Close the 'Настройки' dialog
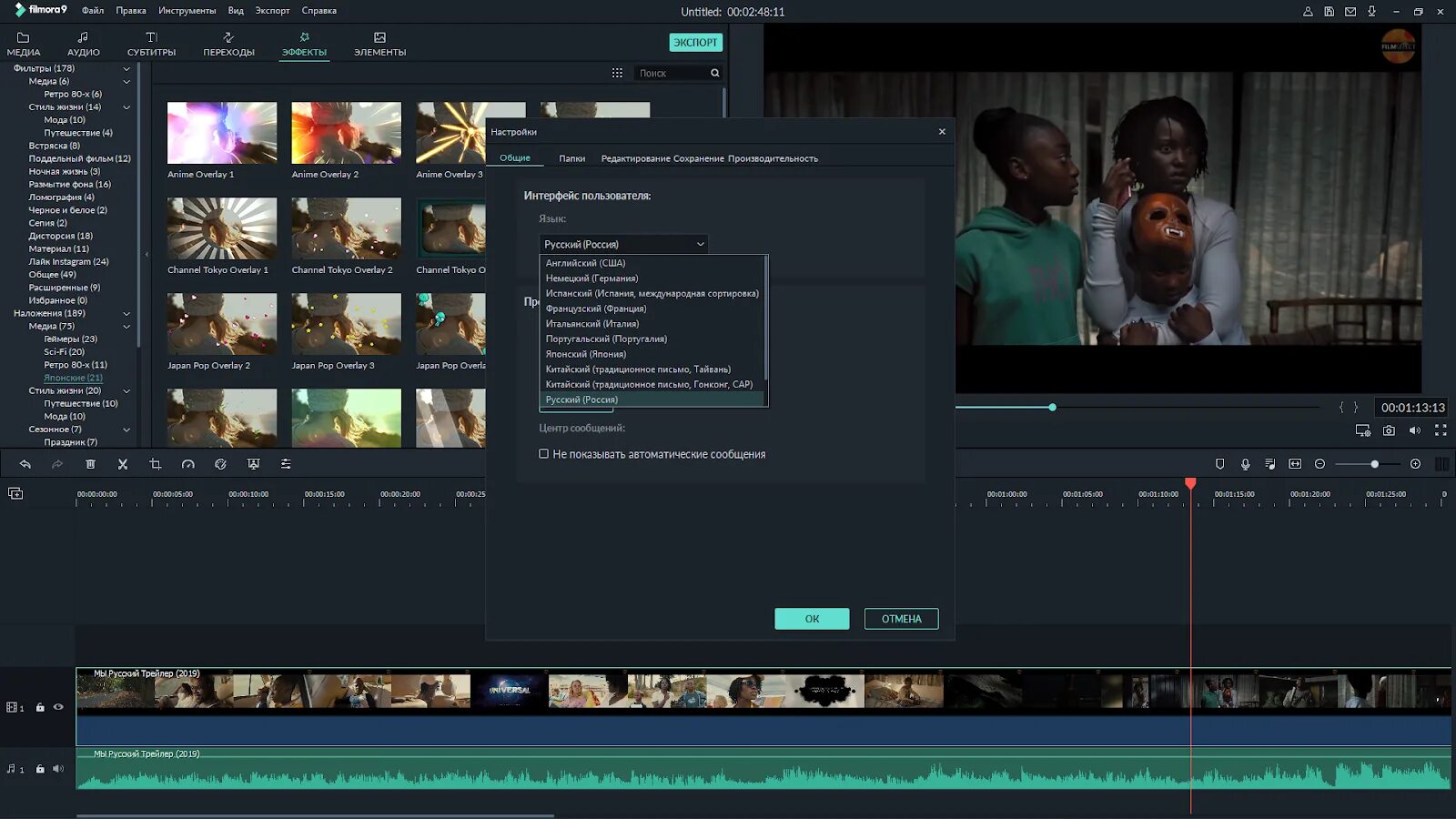Image resolution: width=1456 pixels, height=819 pixels. tap(942, 132)
